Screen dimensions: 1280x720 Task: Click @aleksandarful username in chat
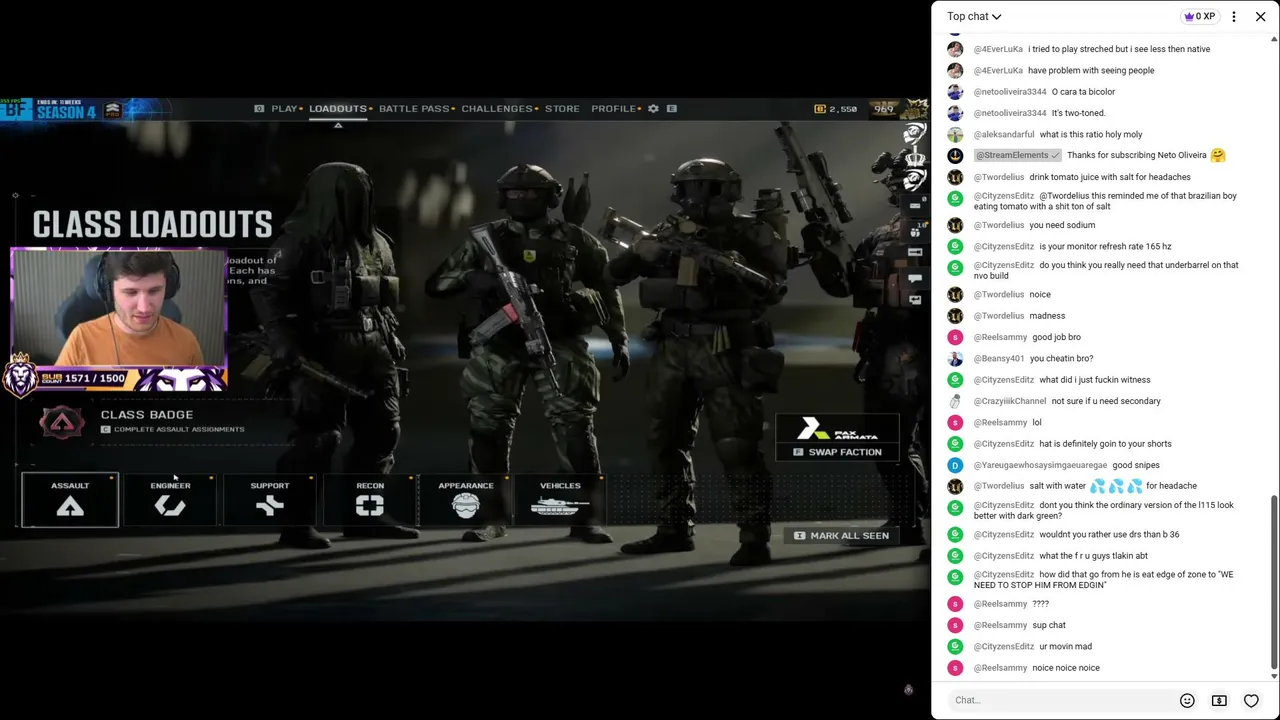pos(1002,134)
